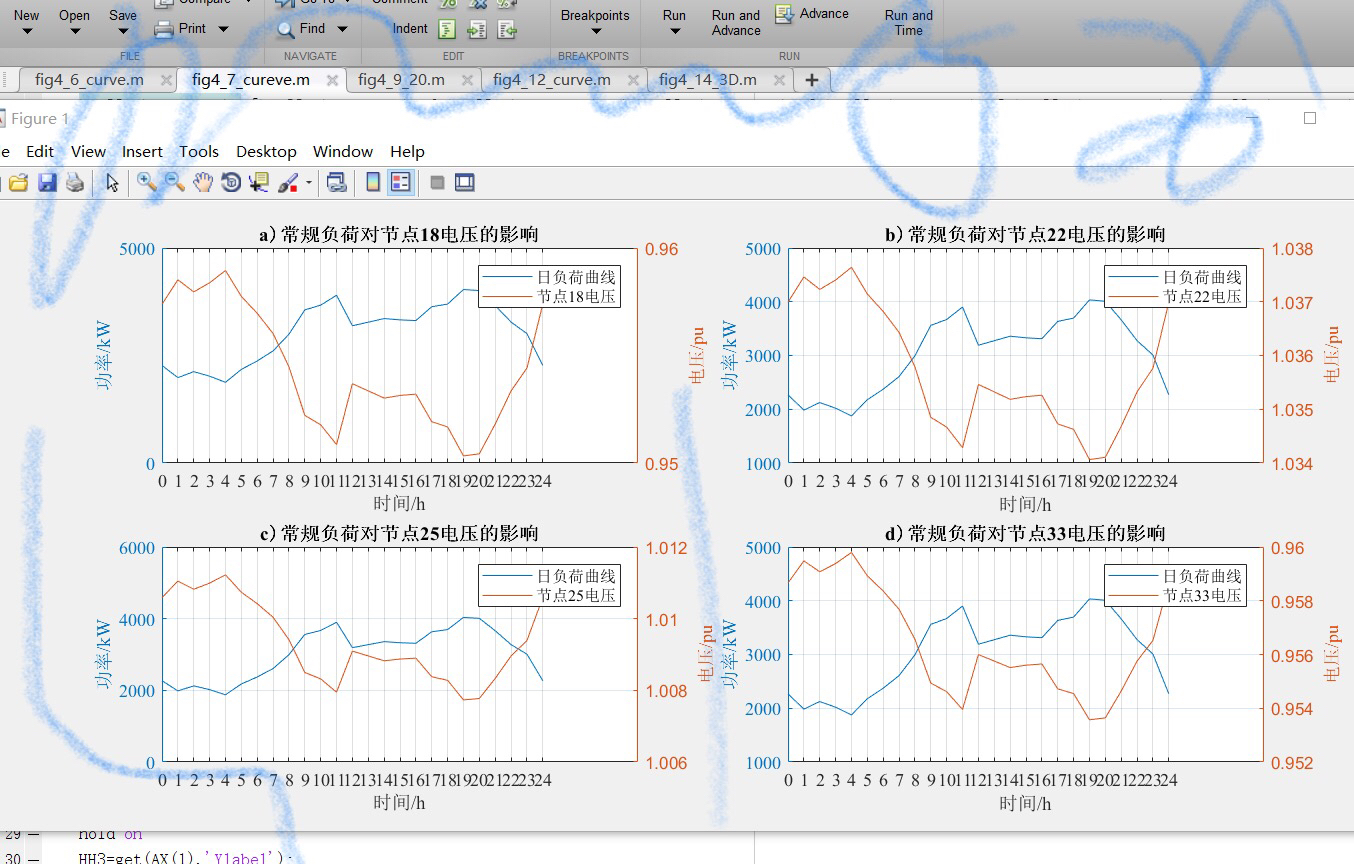Toggle the Insert Legend icon
Image resolution: width=1354 pixels, height=864 pixels.
(402, 183)
